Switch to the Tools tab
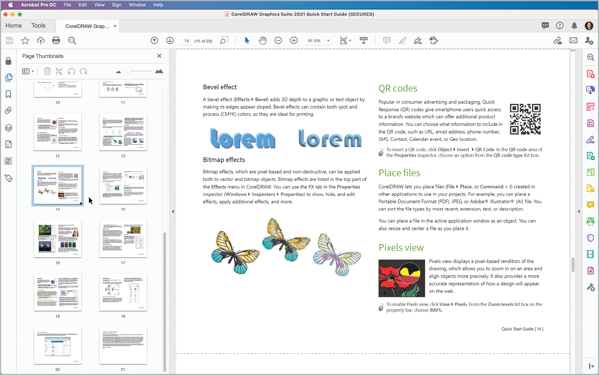The height and width of the screenshot is (375, 599). (38, 26)
